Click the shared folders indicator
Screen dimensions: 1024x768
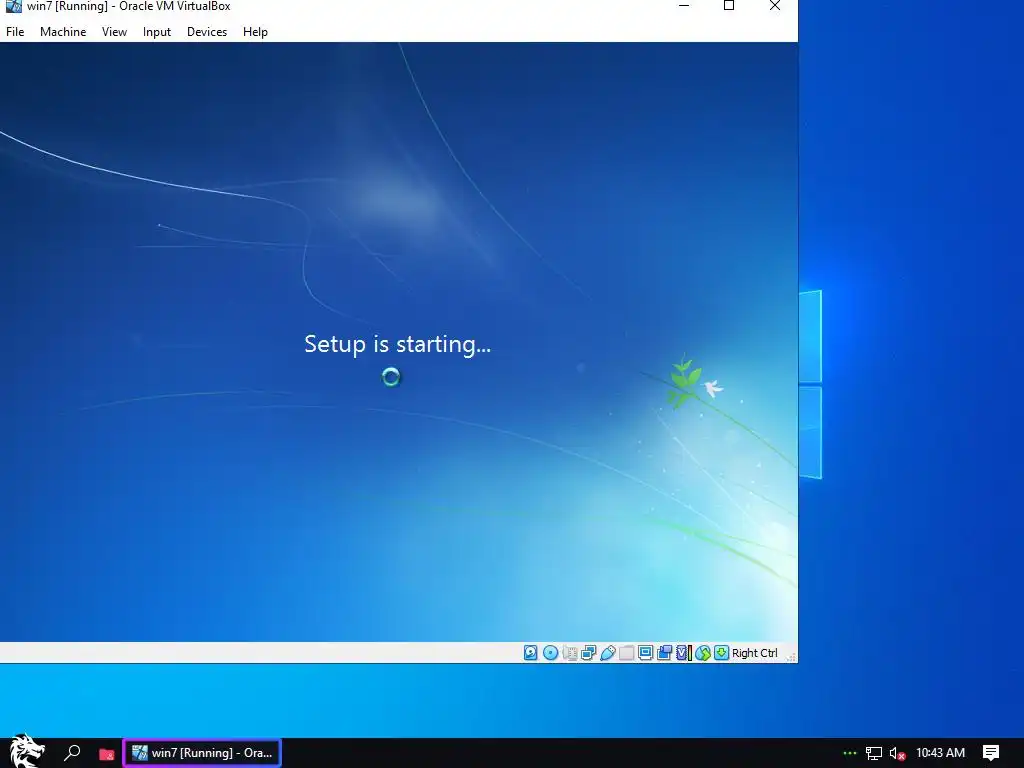(626, 652)
